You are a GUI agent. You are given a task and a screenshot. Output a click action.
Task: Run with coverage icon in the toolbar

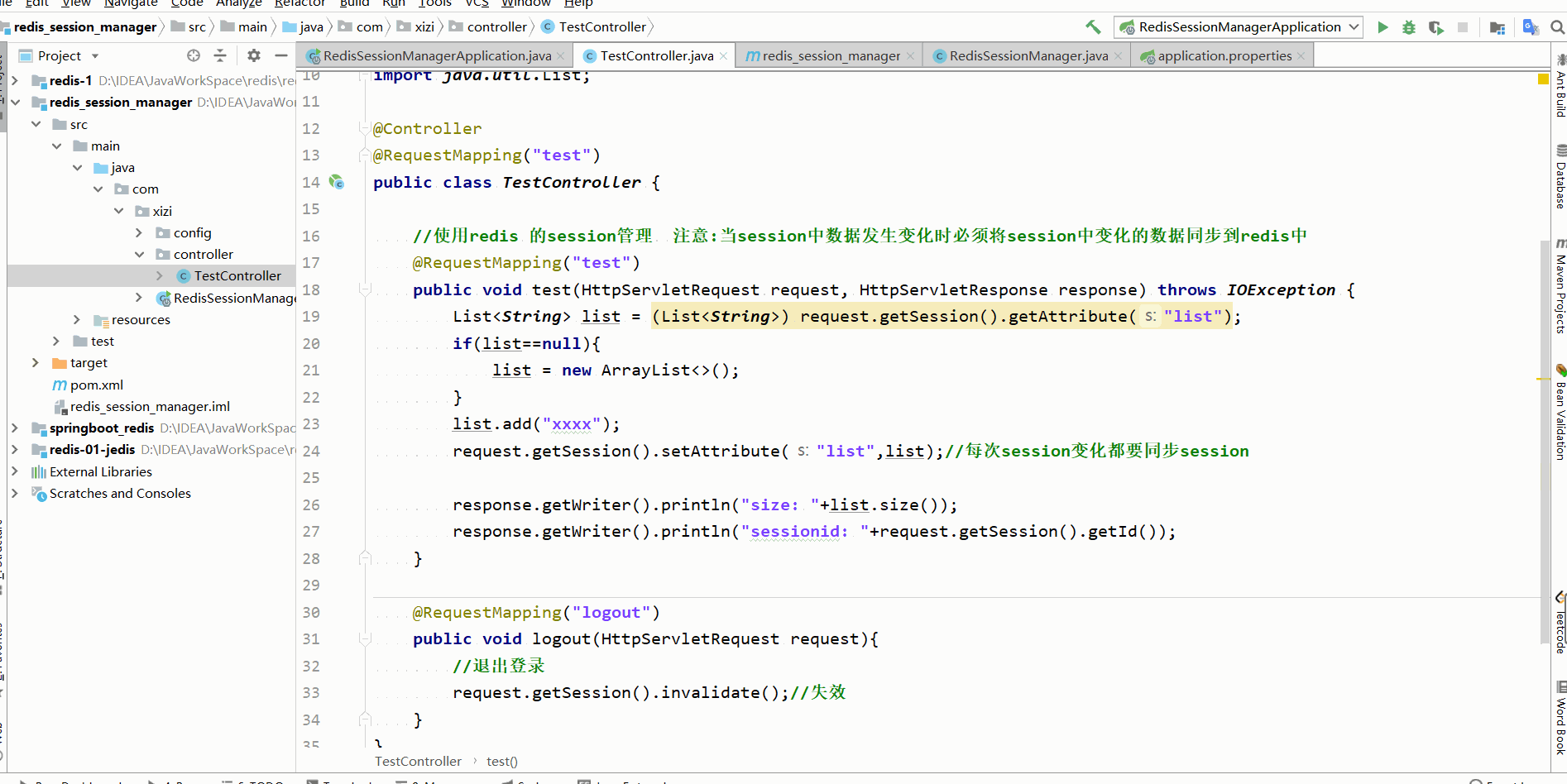[1436, 27]
